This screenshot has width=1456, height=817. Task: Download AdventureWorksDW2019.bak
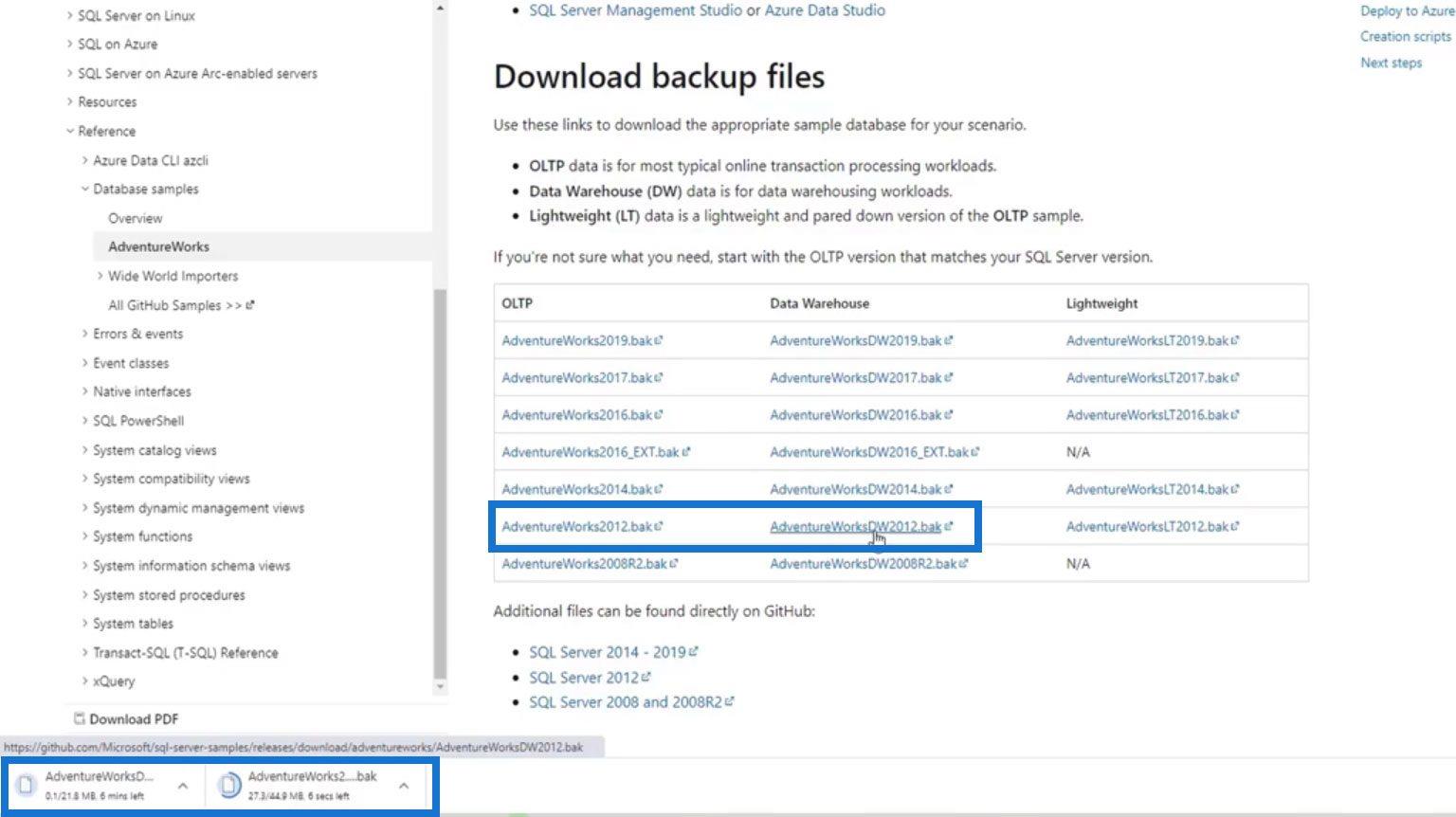[861, 340]
